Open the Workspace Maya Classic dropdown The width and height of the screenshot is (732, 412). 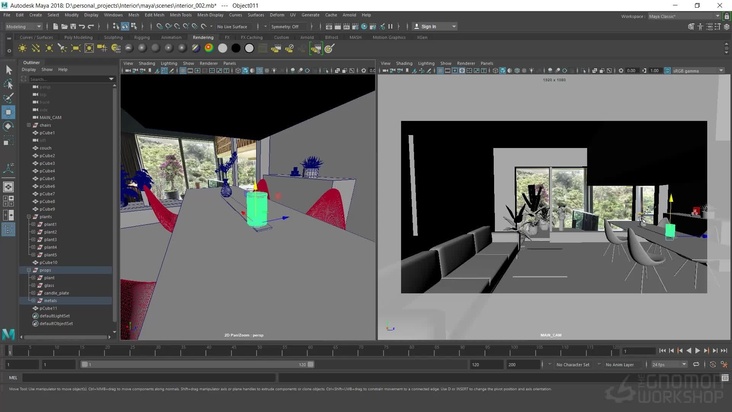click(x=683, y=15)
